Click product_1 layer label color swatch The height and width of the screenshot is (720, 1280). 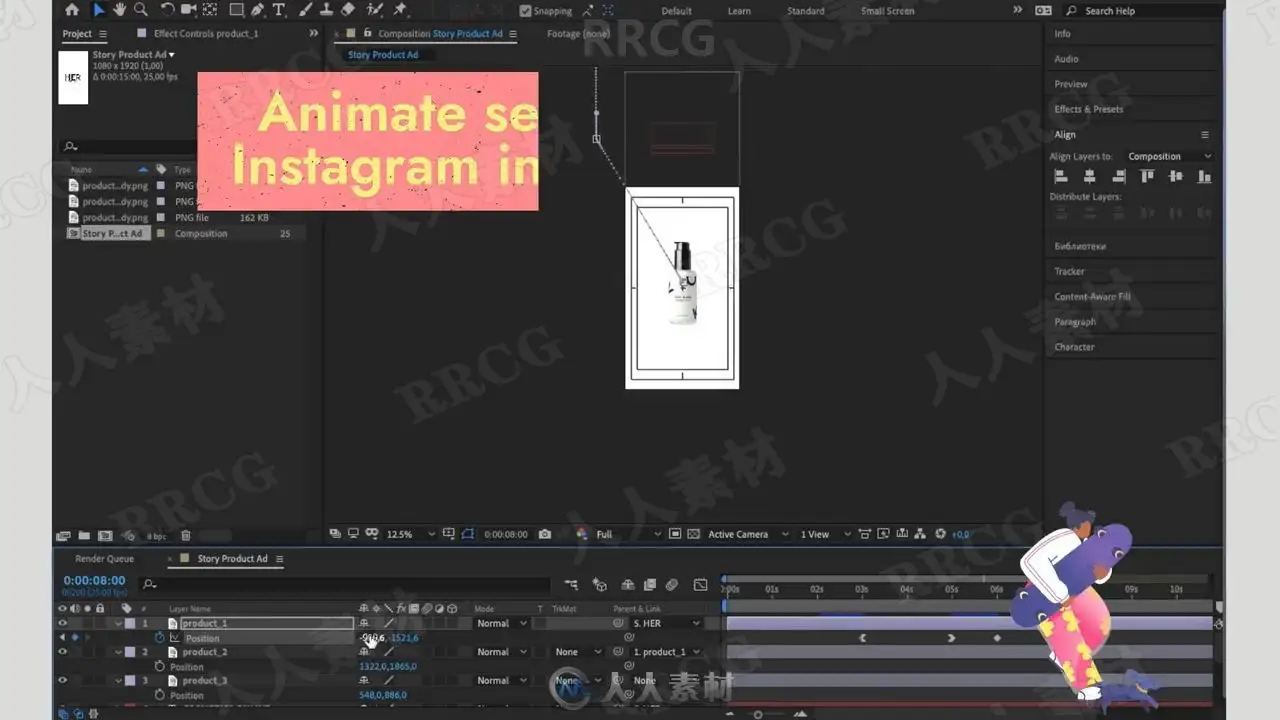click(x=129, y=623)
